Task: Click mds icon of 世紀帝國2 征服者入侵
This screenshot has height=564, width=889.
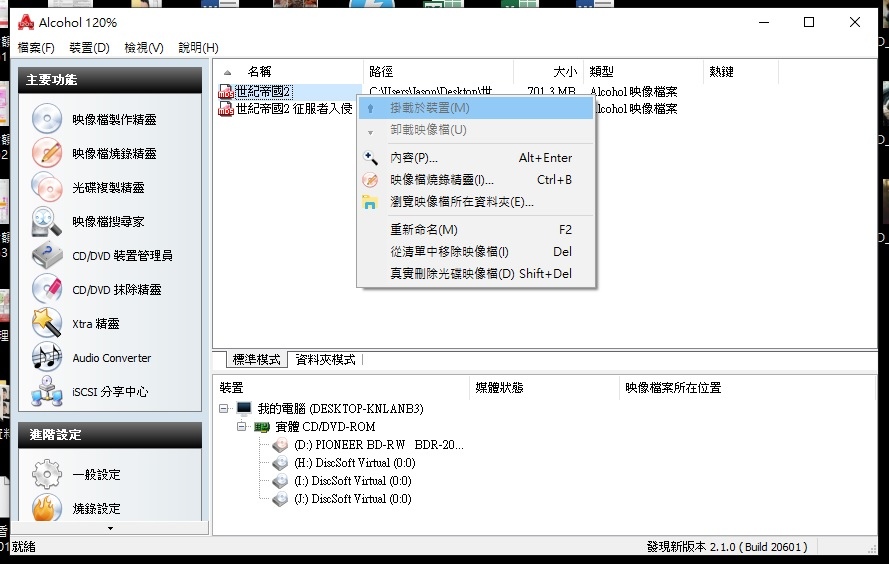Action: pos(226,108)
